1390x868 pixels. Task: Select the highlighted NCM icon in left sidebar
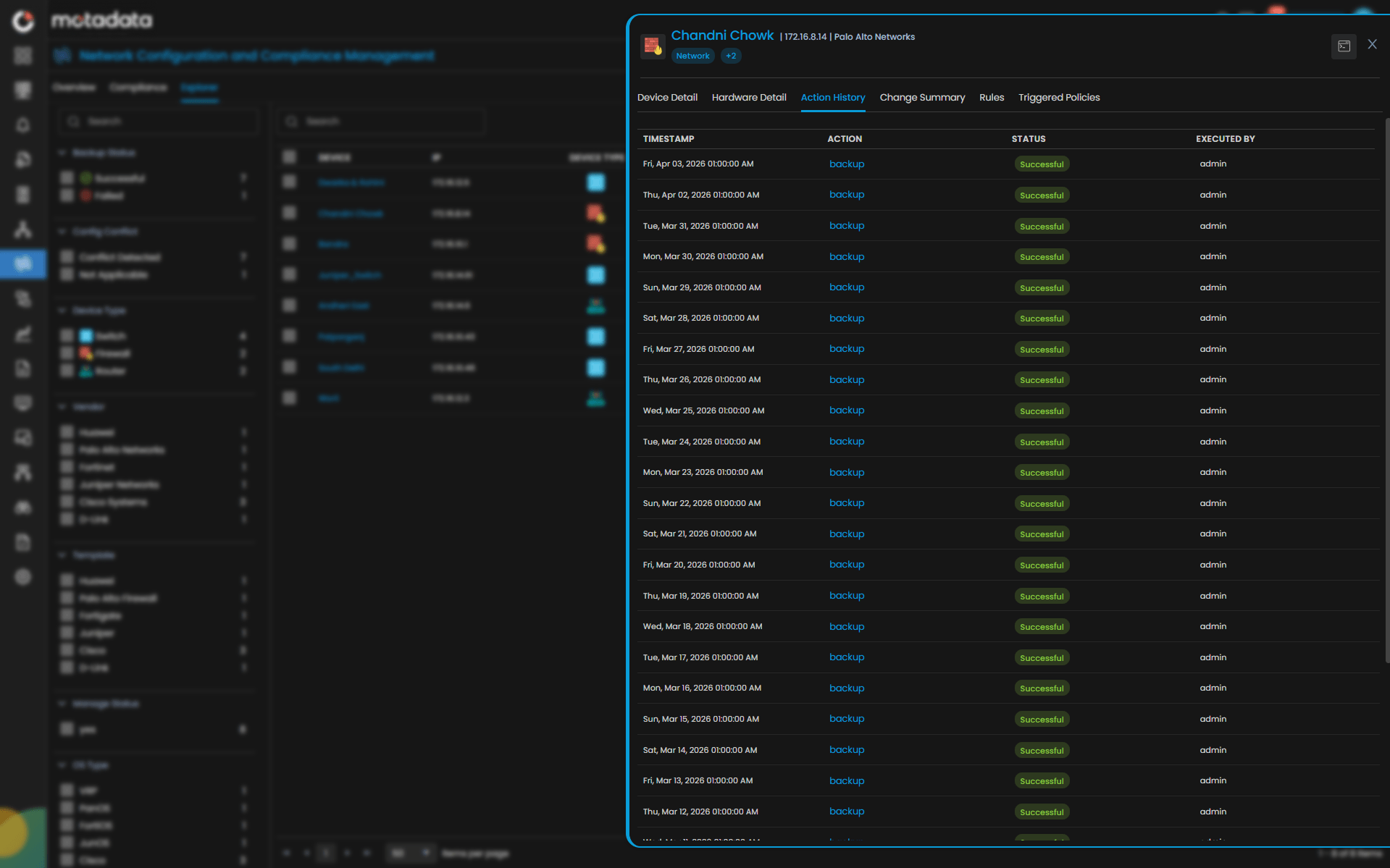(23, 264)
